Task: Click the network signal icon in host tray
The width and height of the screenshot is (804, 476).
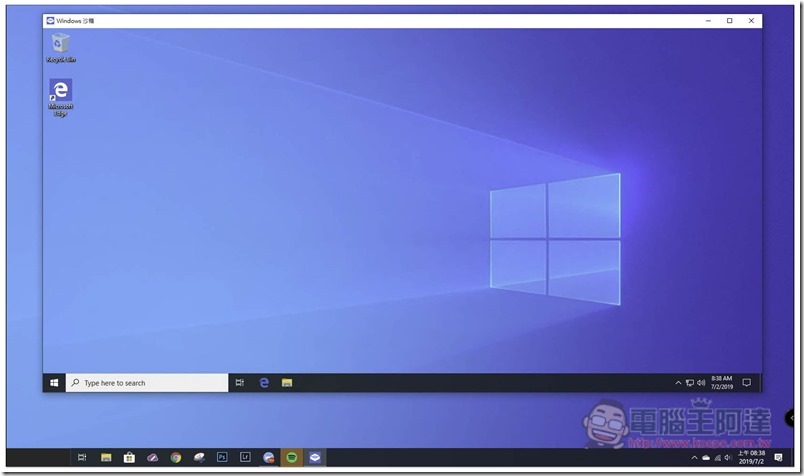Action: pos(717,458)
